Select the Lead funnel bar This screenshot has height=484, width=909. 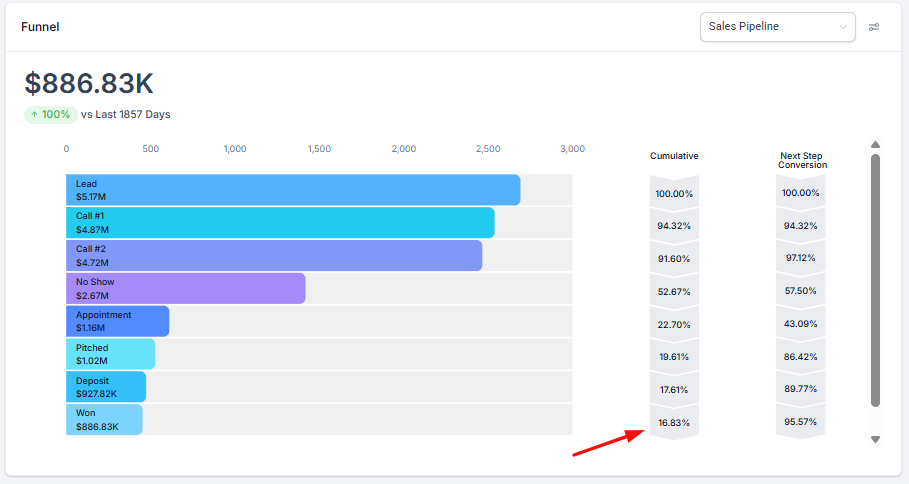click(293, 190)
